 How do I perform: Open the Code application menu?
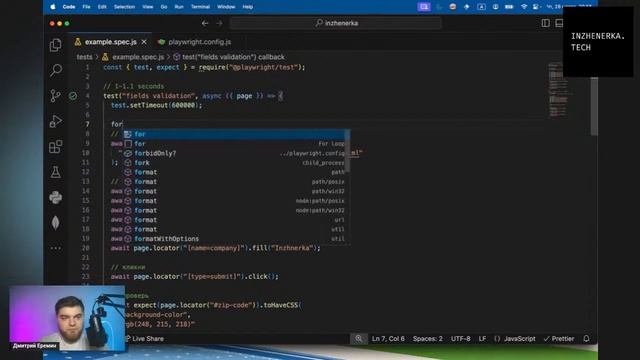(x=69, y=7)
